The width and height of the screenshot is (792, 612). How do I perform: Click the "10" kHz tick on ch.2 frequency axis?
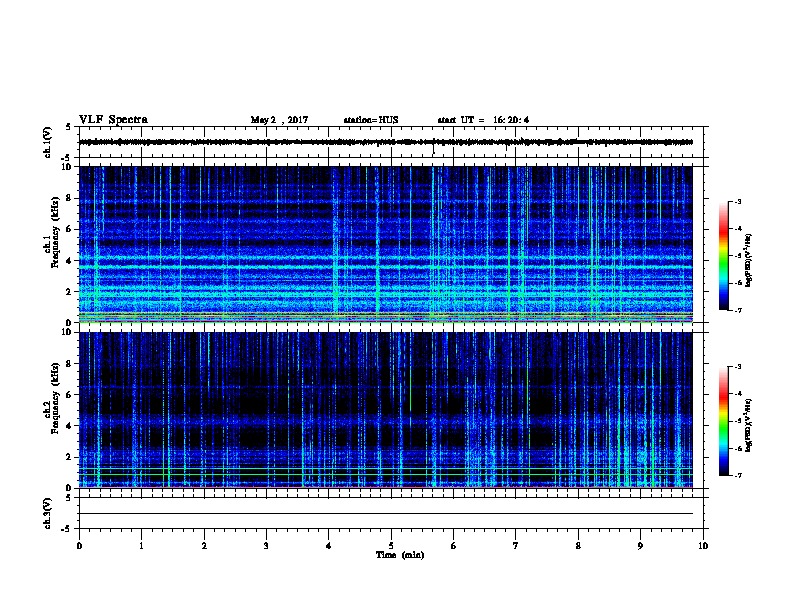(68, 332)
